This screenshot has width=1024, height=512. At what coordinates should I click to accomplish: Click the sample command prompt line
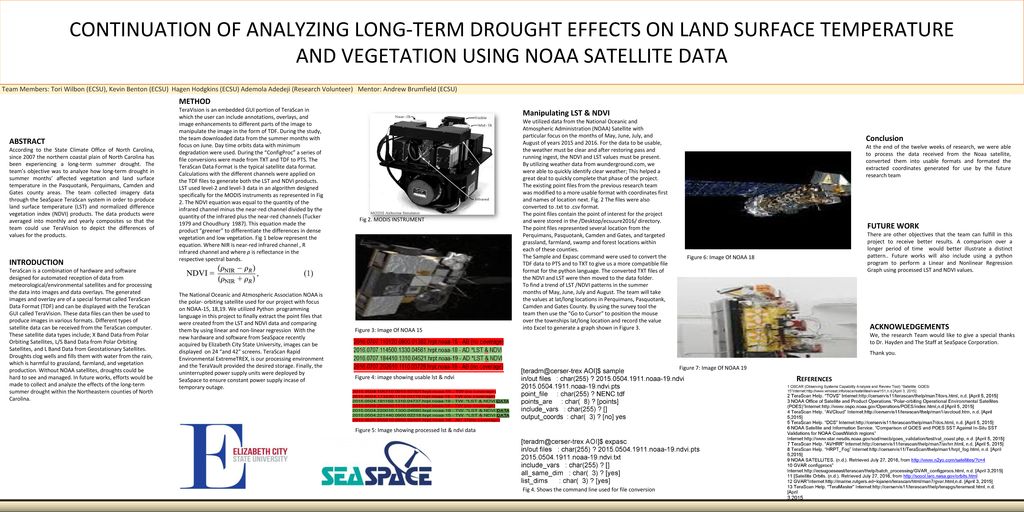(x=573, y=371)
